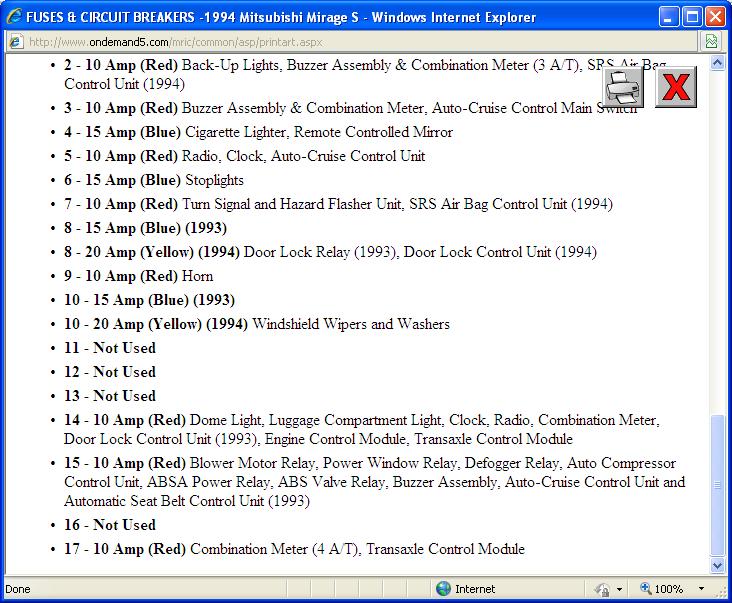Click "7 - 10 Amp (Red)" Turn Signal line
This screenshot has height=603, width=732.
(x=338, y=204)
